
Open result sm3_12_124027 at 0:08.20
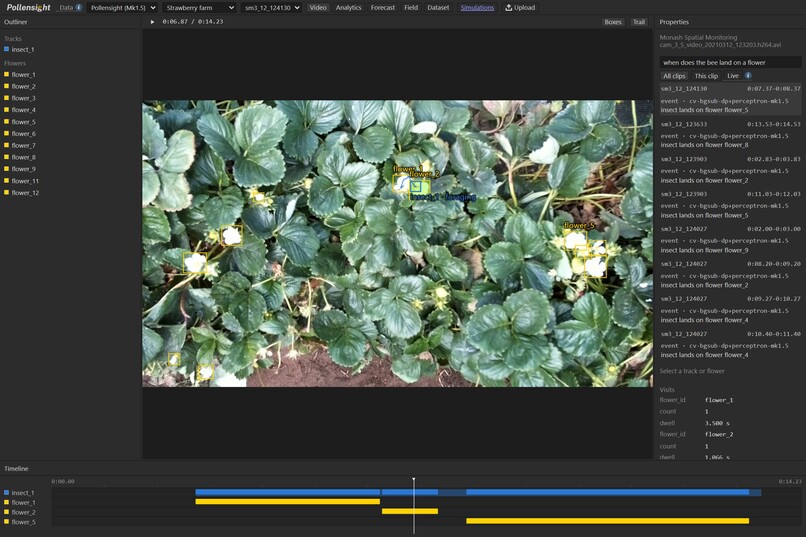730,274
